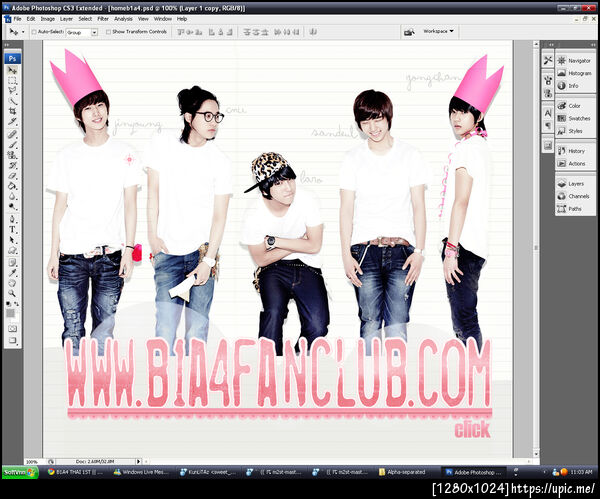Swap foreground and background colors
600x499 pixels.
[16, 304]
